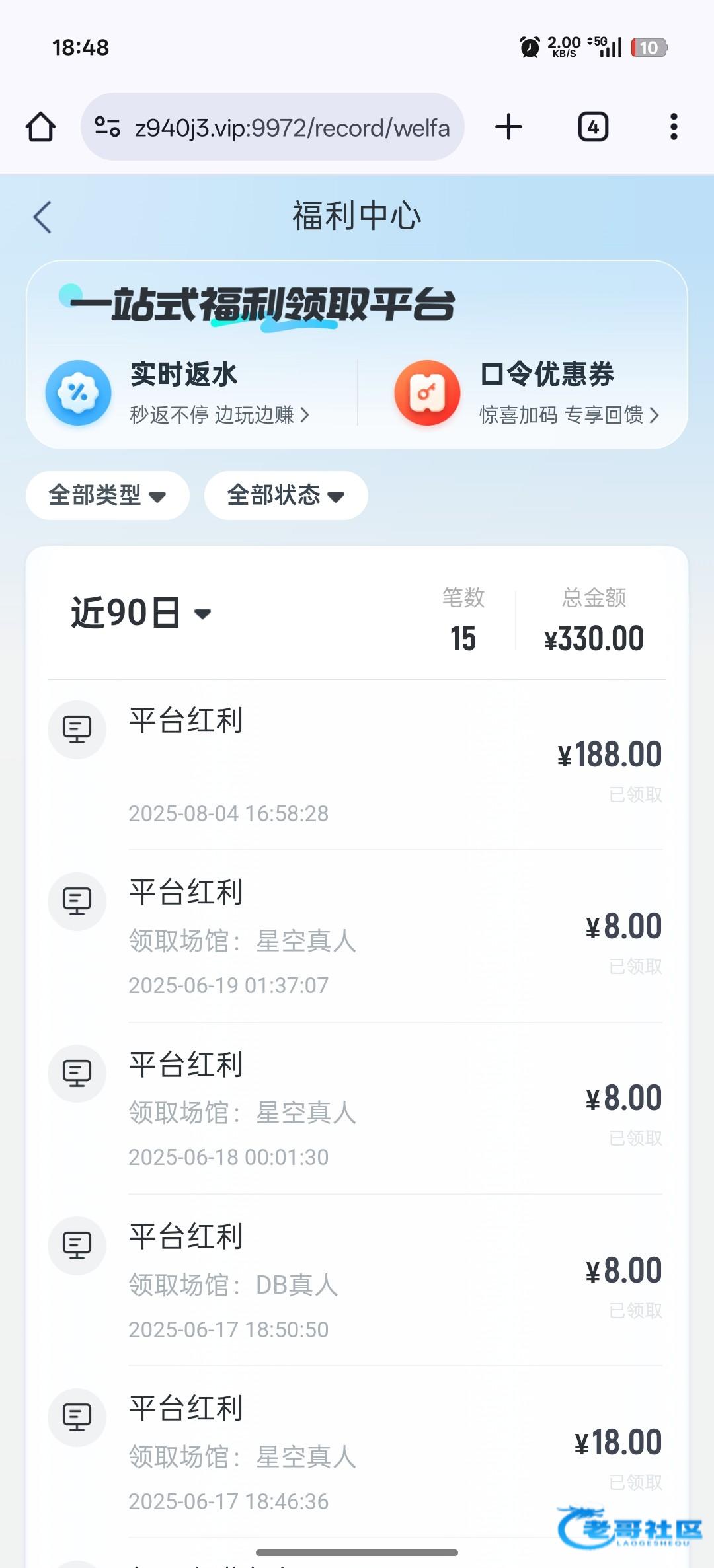This screenshot has width=714, height=1568.
Task: Click the icon beside the ¥188.00 record
Action: point(77,729)
